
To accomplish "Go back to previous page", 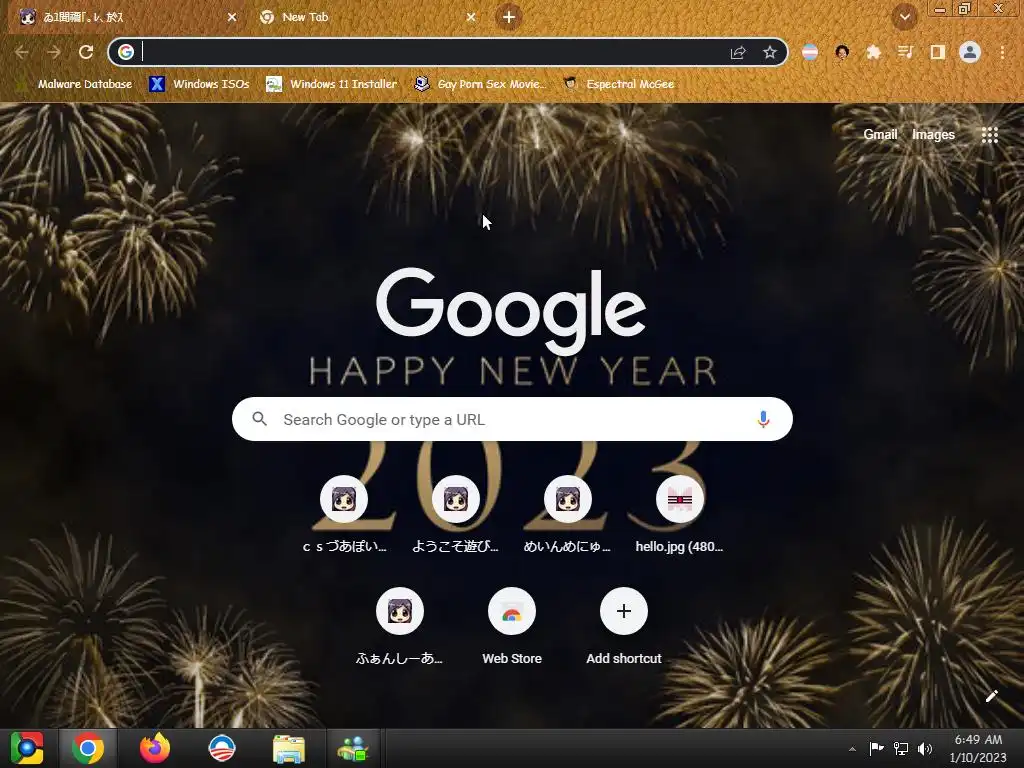I will click(22, 52).
